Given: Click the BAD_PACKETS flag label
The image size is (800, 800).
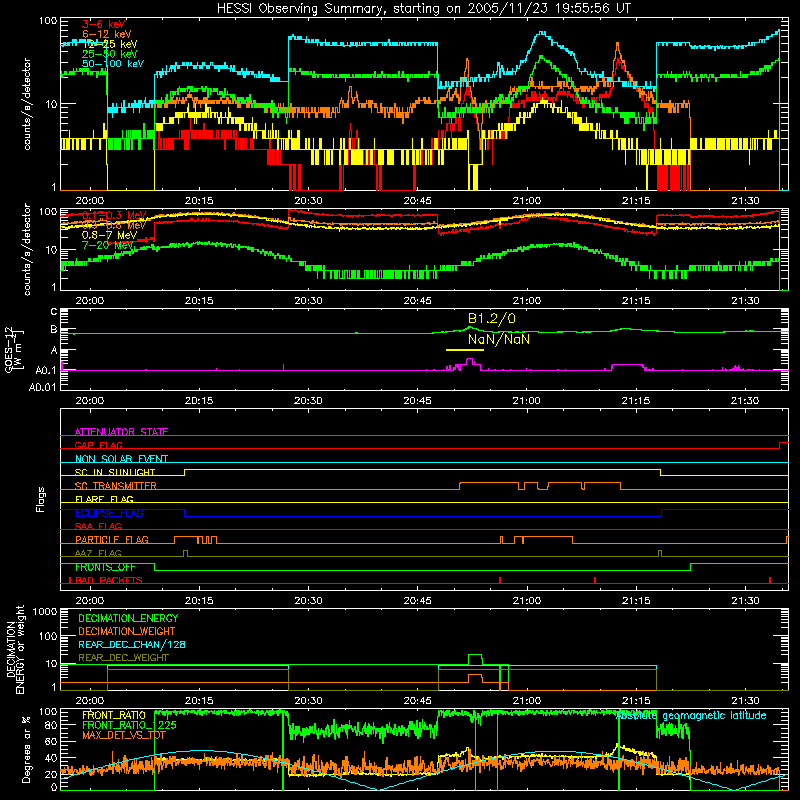Looking at the screenshot, I should point(109,580).
